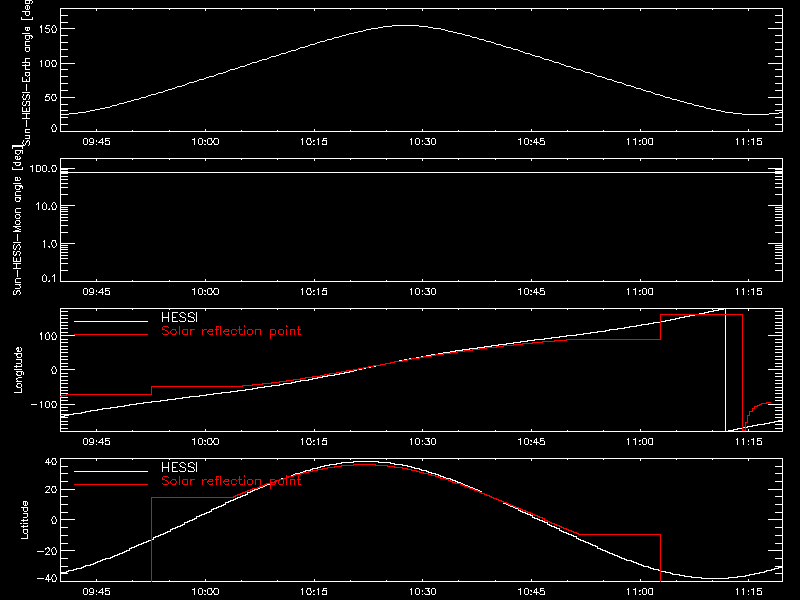Click 11:00 time label under Moon angle plot
800x600 pixels.
(640, 292)
